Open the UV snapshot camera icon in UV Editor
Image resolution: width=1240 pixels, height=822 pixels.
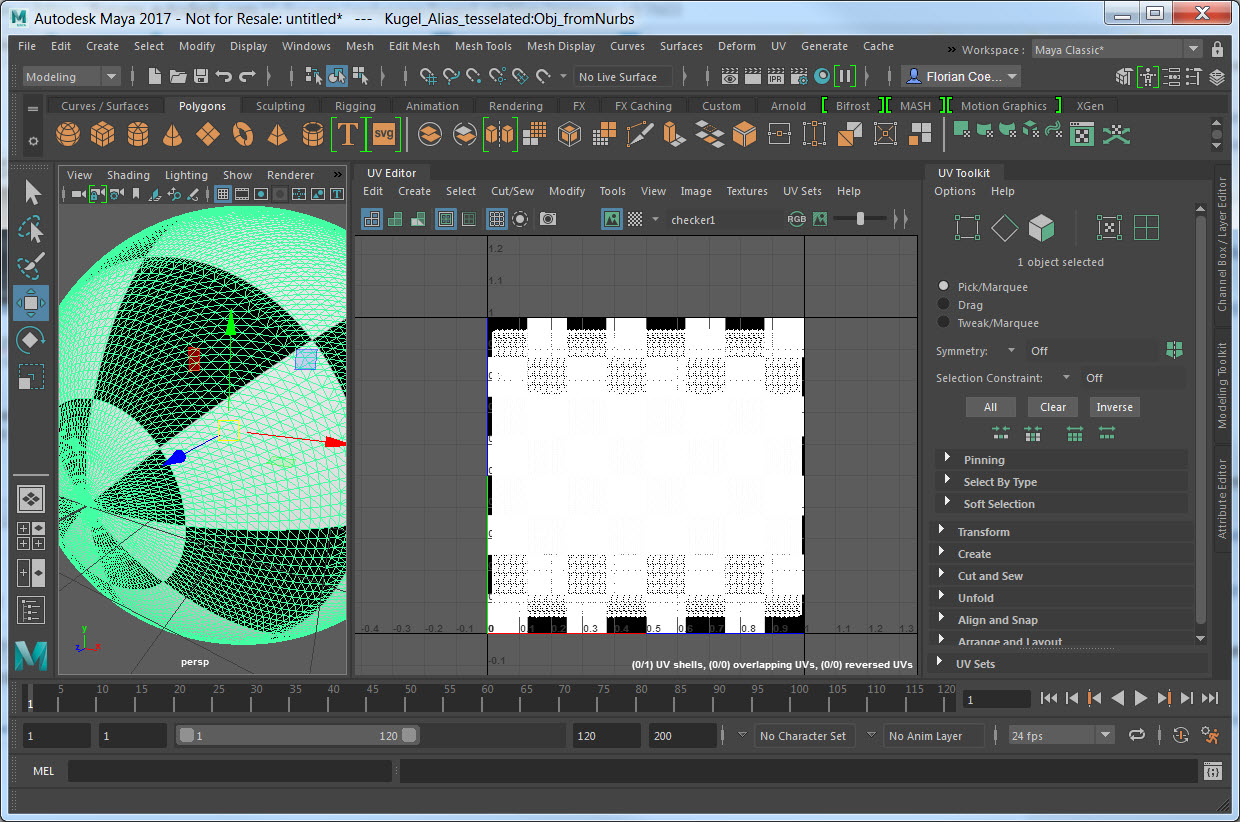click(548, 219)
